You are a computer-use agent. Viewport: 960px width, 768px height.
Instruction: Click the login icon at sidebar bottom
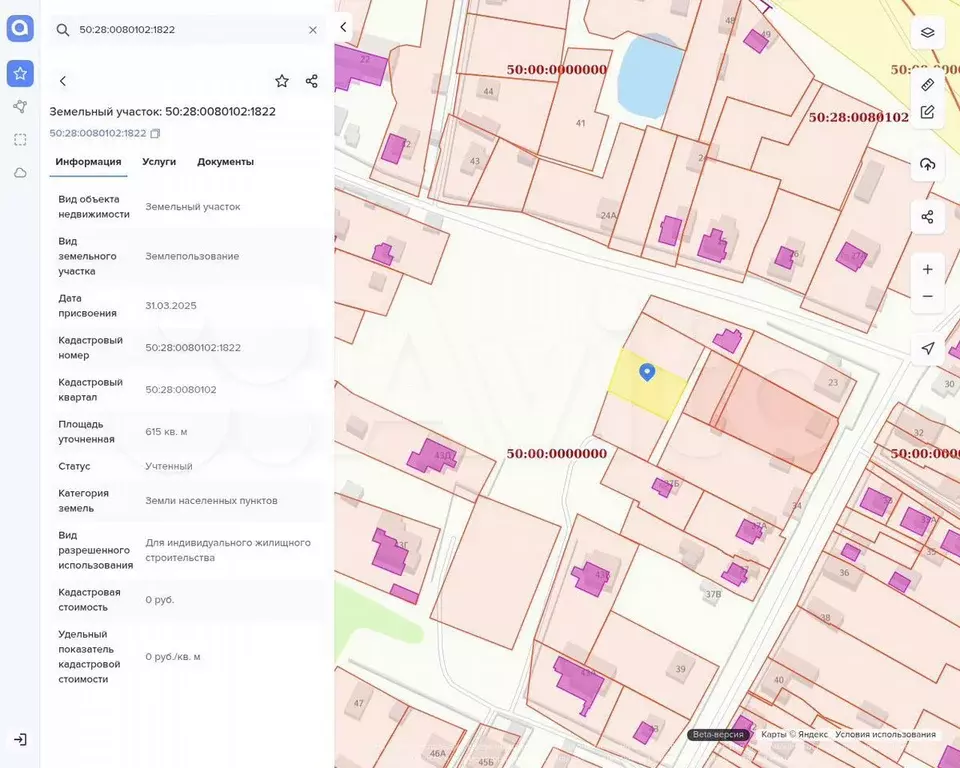(x=20, y=739)
